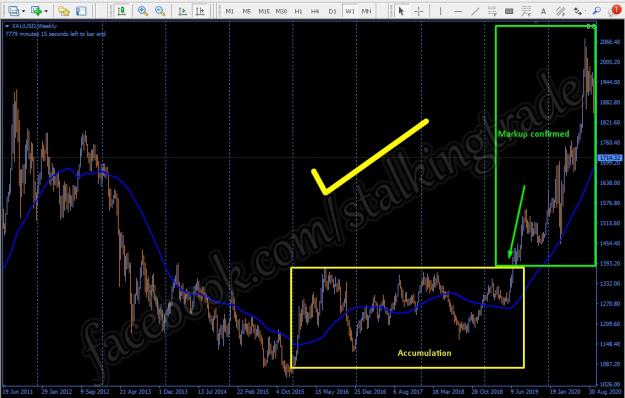Open a new chart window
The height and width of the screenshot is (398, 625).
pos(13,11)
